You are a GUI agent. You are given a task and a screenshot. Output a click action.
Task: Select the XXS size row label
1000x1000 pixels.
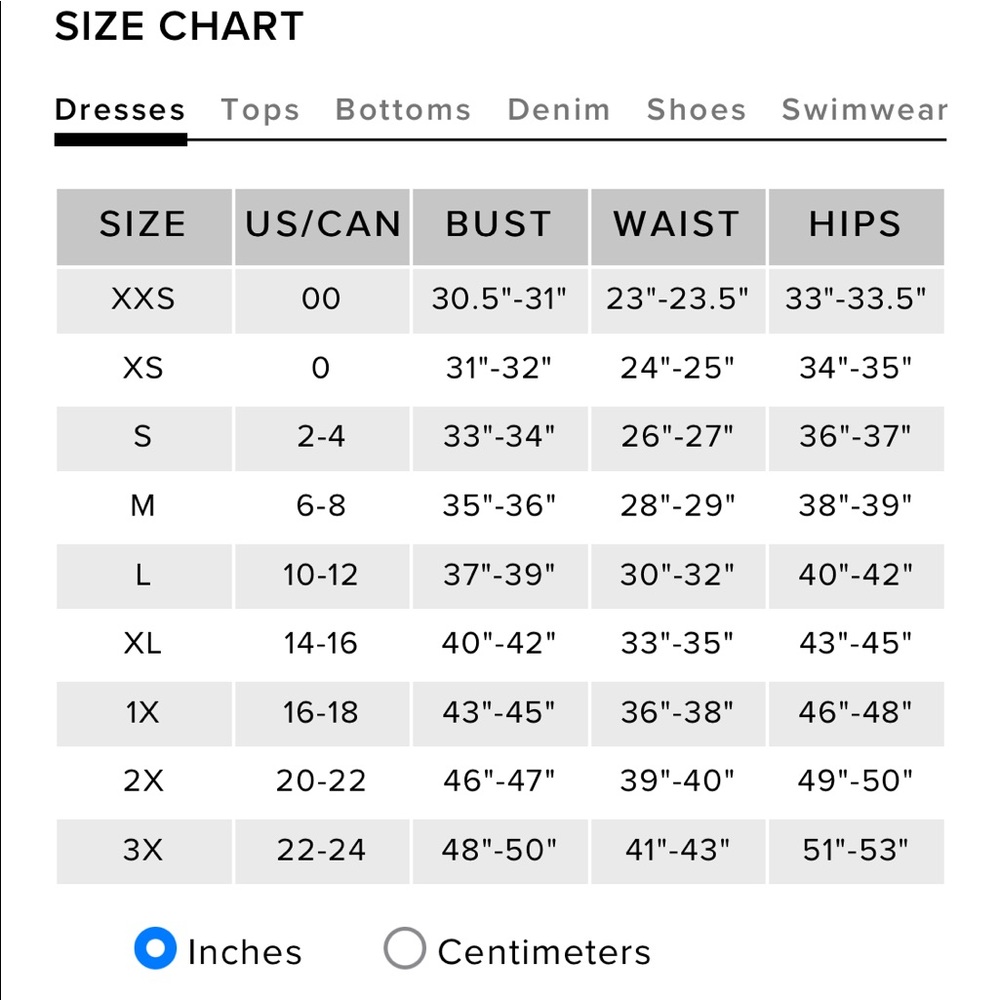tap(143, 298)
